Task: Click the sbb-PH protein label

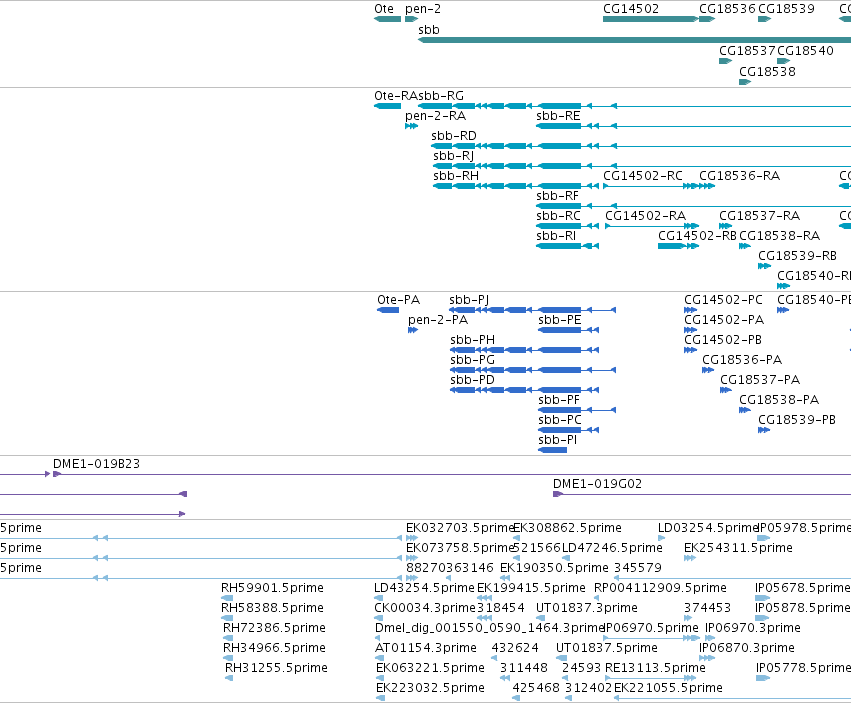Action: coord(472,340)
